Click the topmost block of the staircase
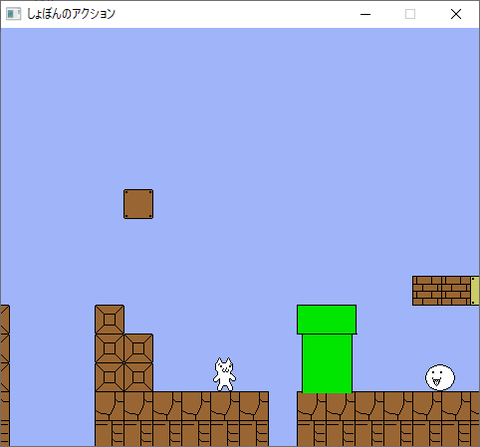This screenshot has height=447, width=480. pyautogui.click(x=109, y=319)
